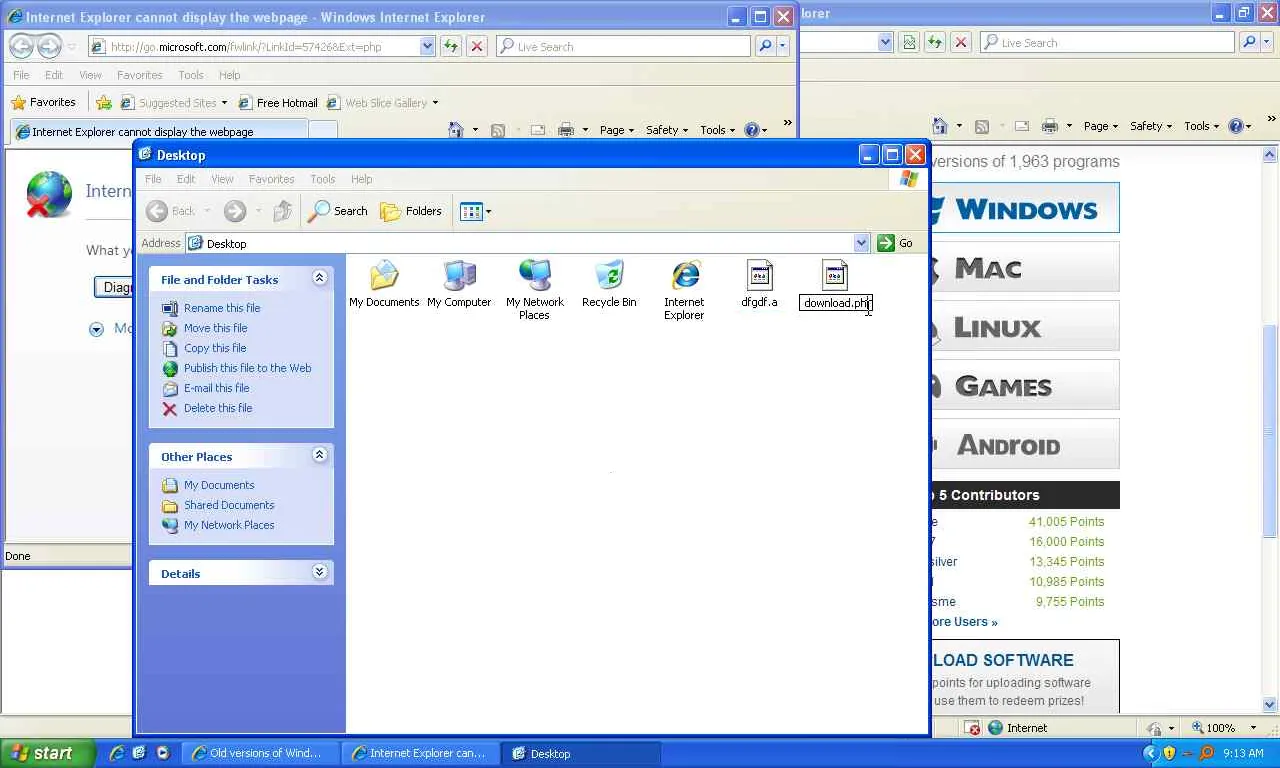The width and height of the screenshot is (1280, 768).
Task: Click the Stop button in back IE window
Action: coord(961,42)
